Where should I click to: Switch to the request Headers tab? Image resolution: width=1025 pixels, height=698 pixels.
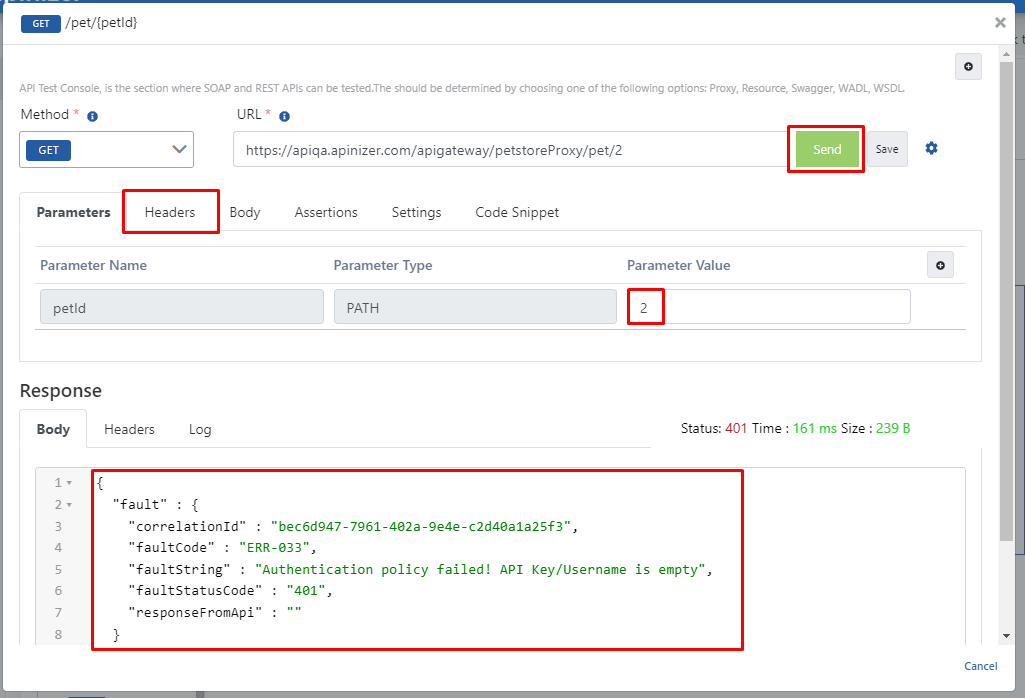[x=170, y=212]
